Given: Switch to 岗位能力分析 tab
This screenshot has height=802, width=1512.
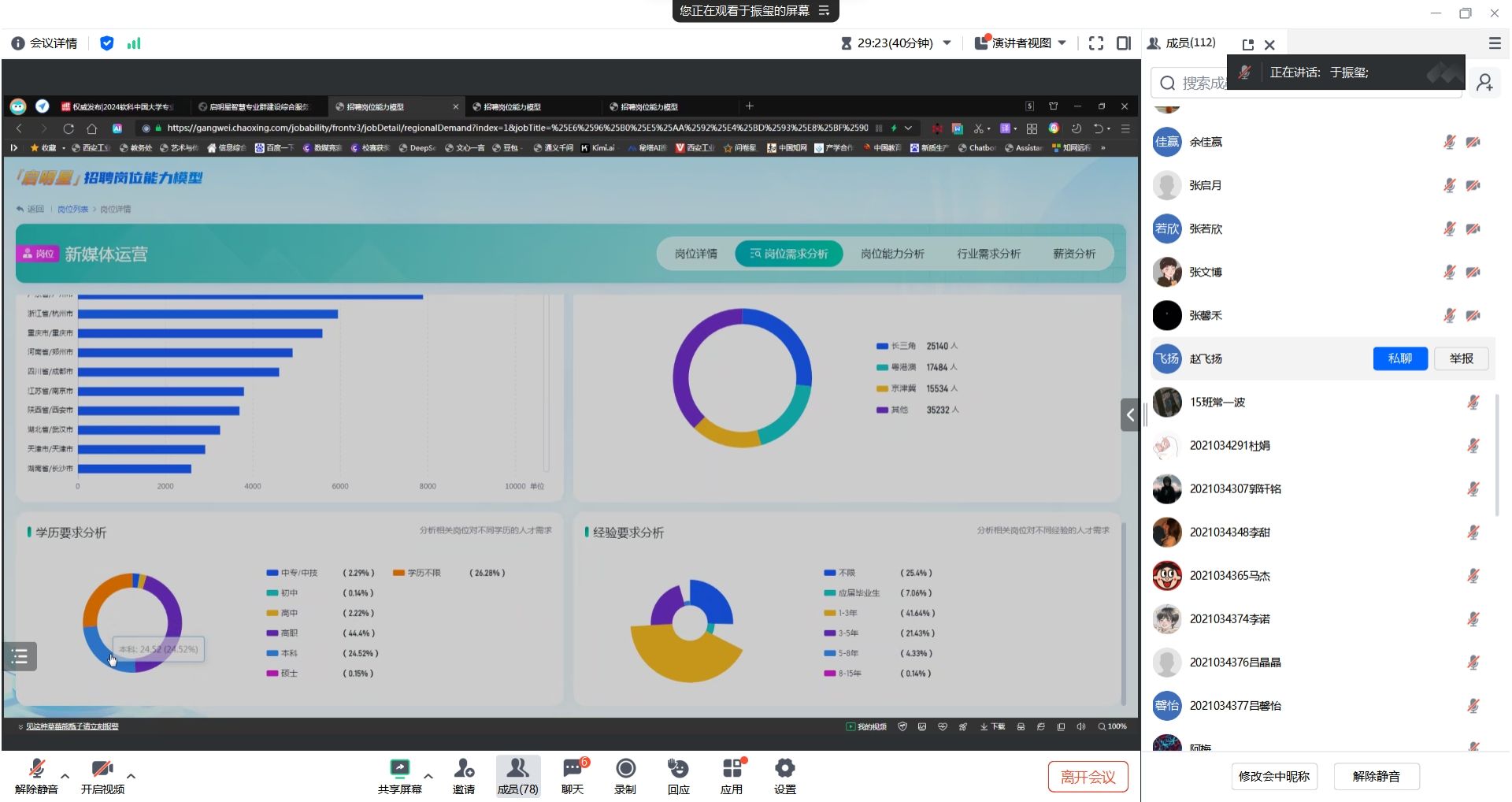Looking at the screenshot, I should click(x=891, y=254).
